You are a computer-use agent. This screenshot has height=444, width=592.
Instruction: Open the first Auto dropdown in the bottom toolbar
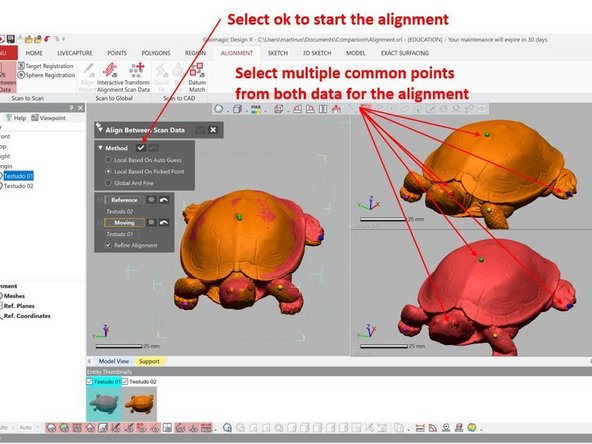(x=12, y=427)
